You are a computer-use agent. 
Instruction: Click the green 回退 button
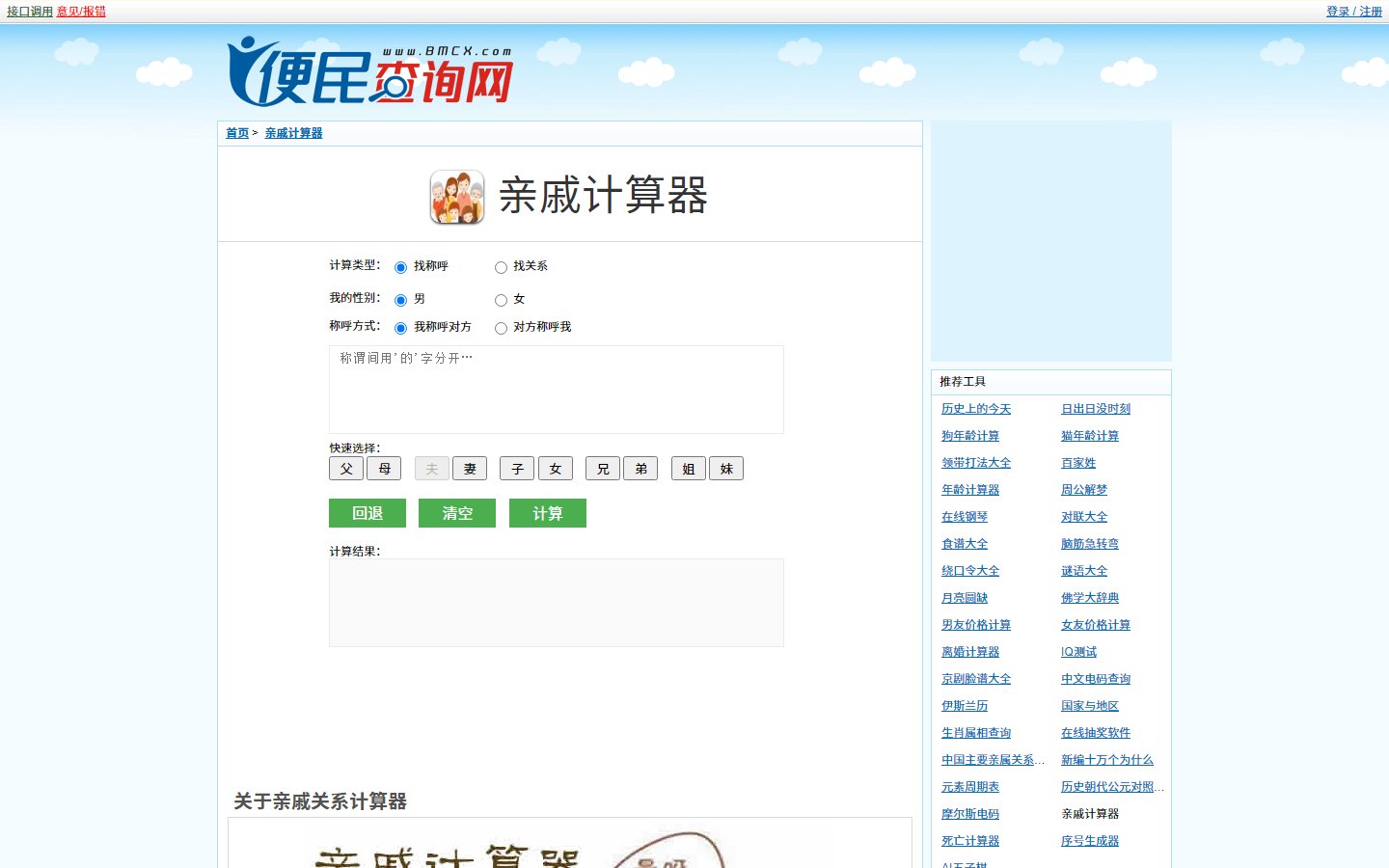(368, 513)
